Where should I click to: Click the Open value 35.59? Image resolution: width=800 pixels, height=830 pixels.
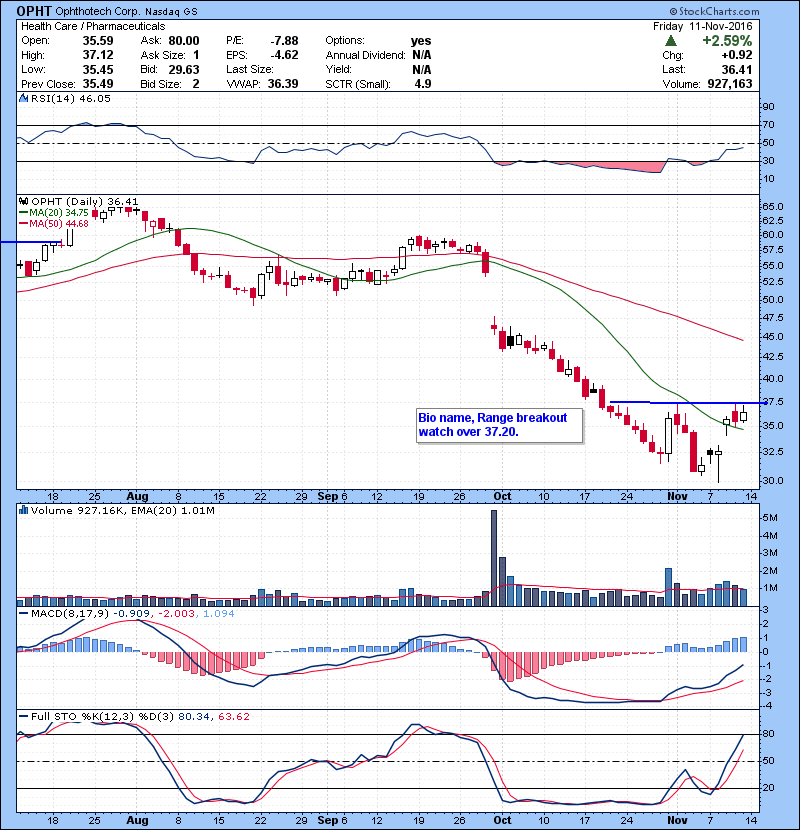coord(98,41)
